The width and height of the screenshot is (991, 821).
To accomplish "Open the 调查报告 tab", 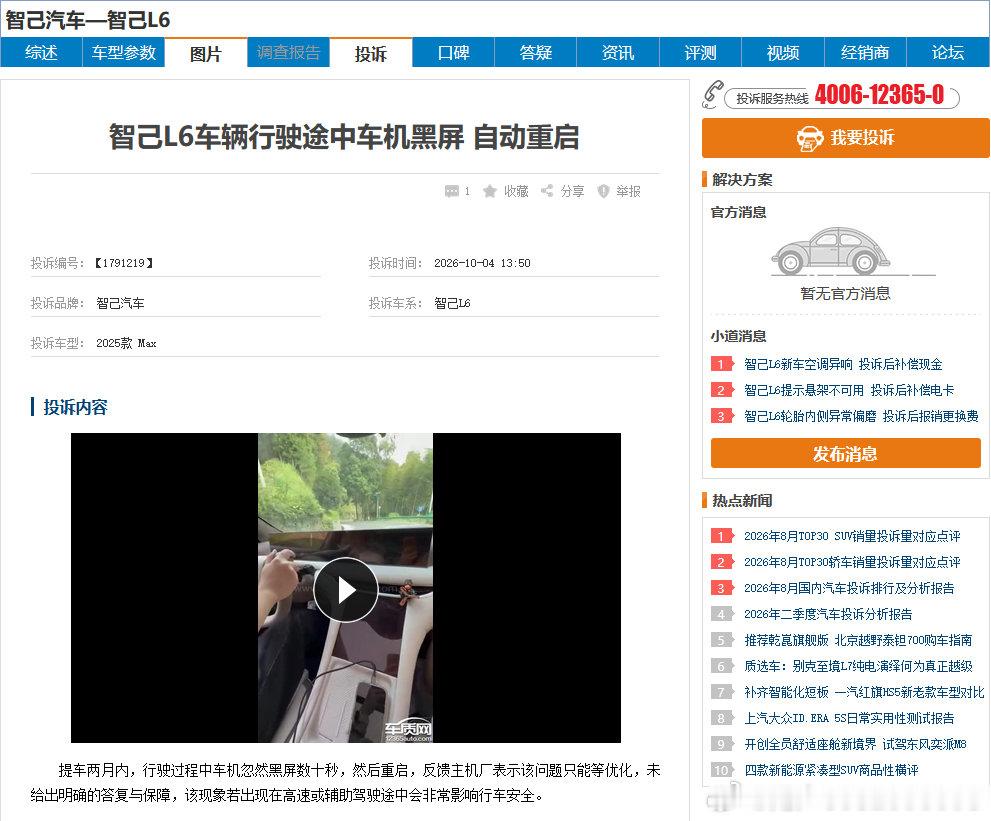I will tap(288, 52).
